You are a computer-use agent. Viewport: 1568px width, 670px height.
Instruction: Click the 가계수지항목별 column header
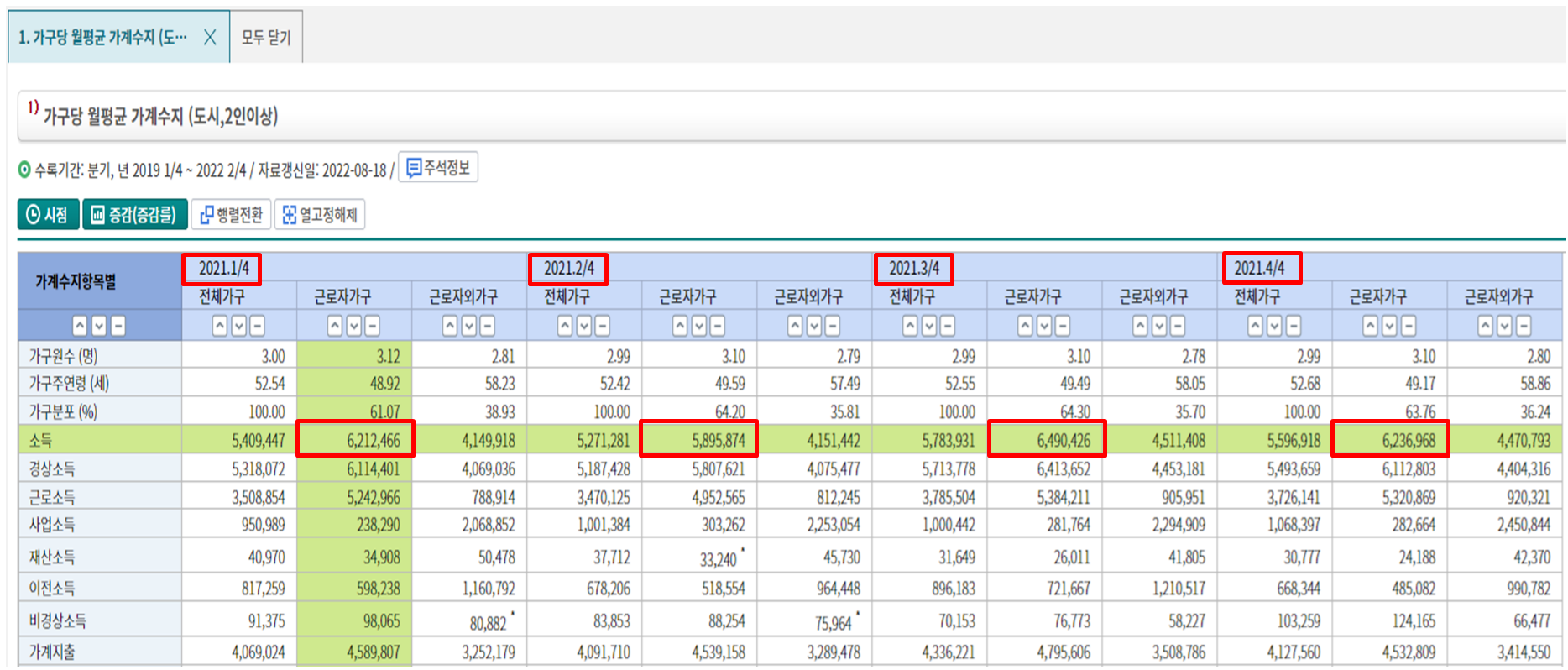76,281
